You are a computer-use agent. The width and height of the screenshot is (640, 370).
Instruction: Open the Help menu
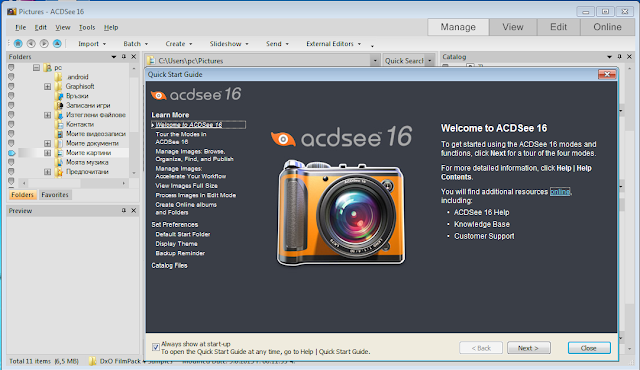click(x=111, y=27)
